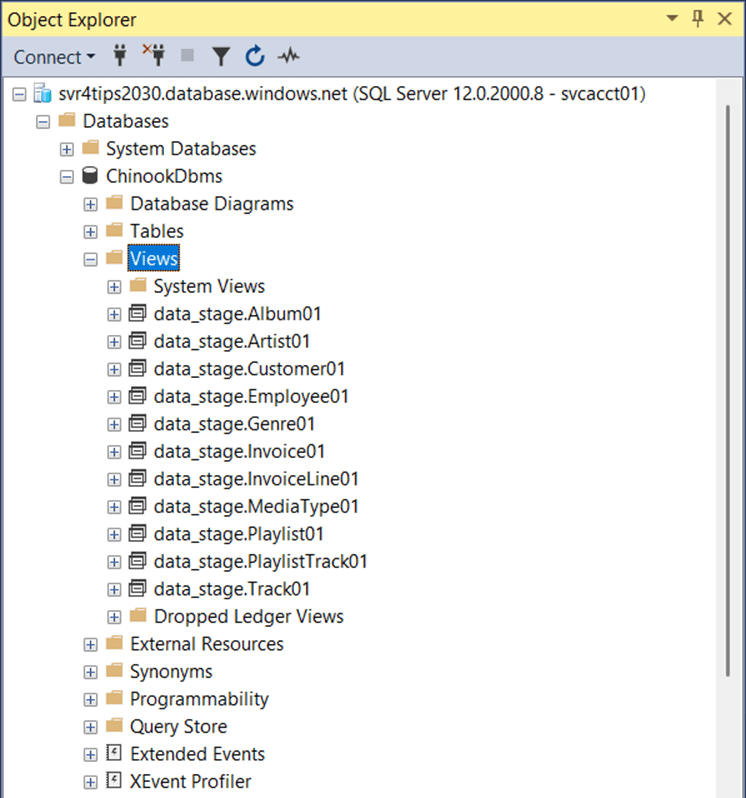Collapse the ChinookDbms database node
This screenshot has width=746, height=798.
(x=67, y=177)
